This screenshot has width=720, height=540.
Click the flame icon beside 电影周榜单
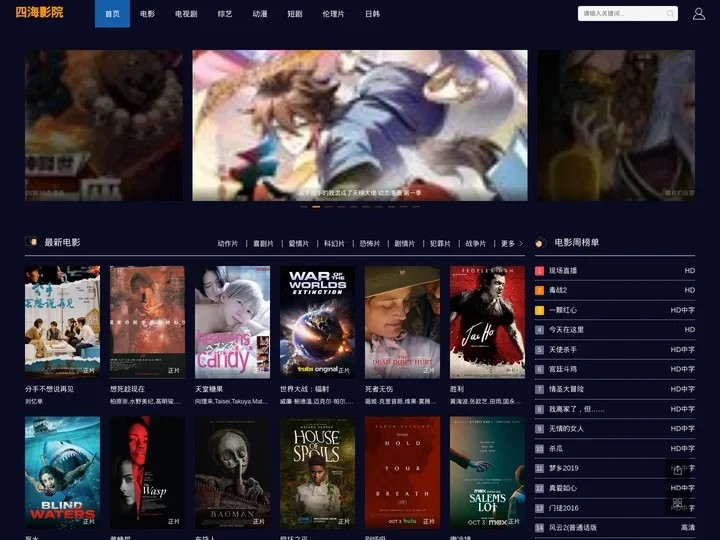point(540,242)
